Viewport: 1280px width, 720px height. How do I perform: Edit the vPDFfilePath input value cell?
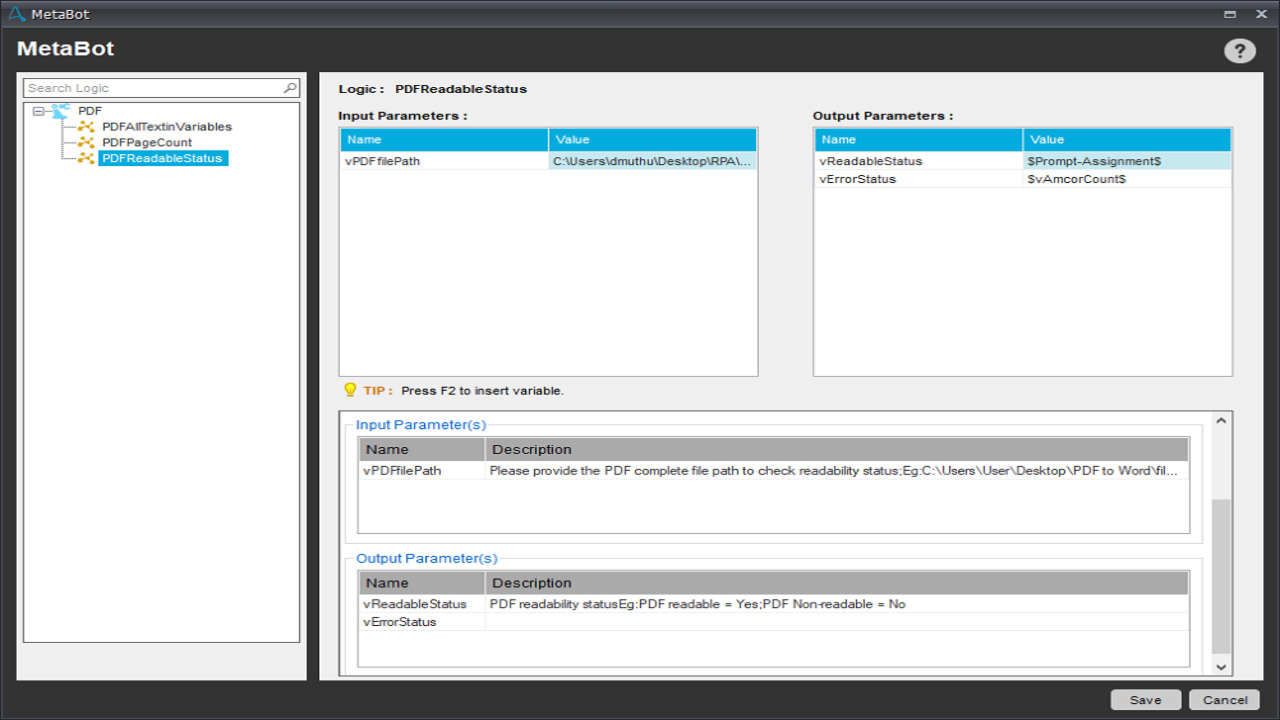tap(652, 161)
